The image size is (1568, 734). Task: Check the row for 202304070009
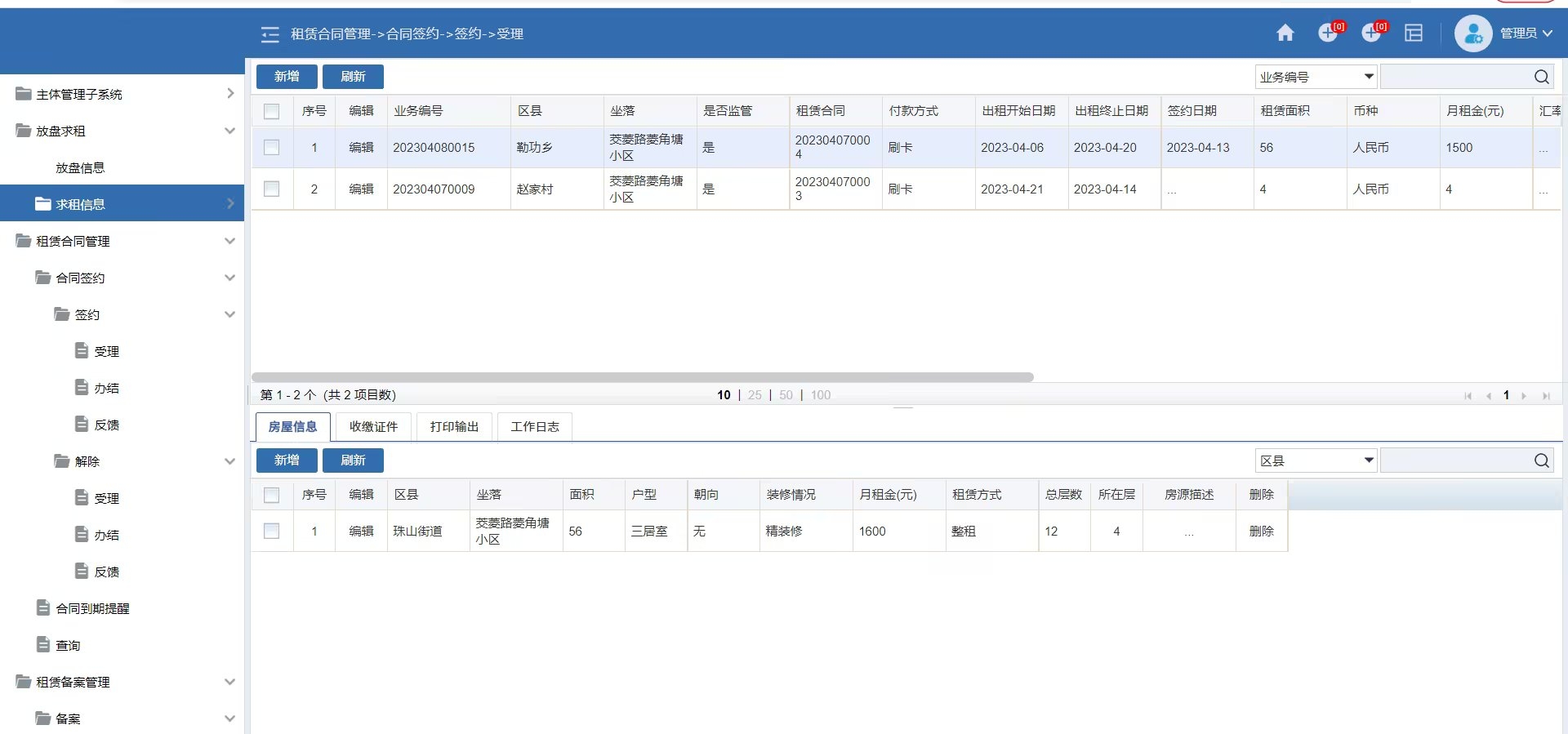[x=272, y=189]
